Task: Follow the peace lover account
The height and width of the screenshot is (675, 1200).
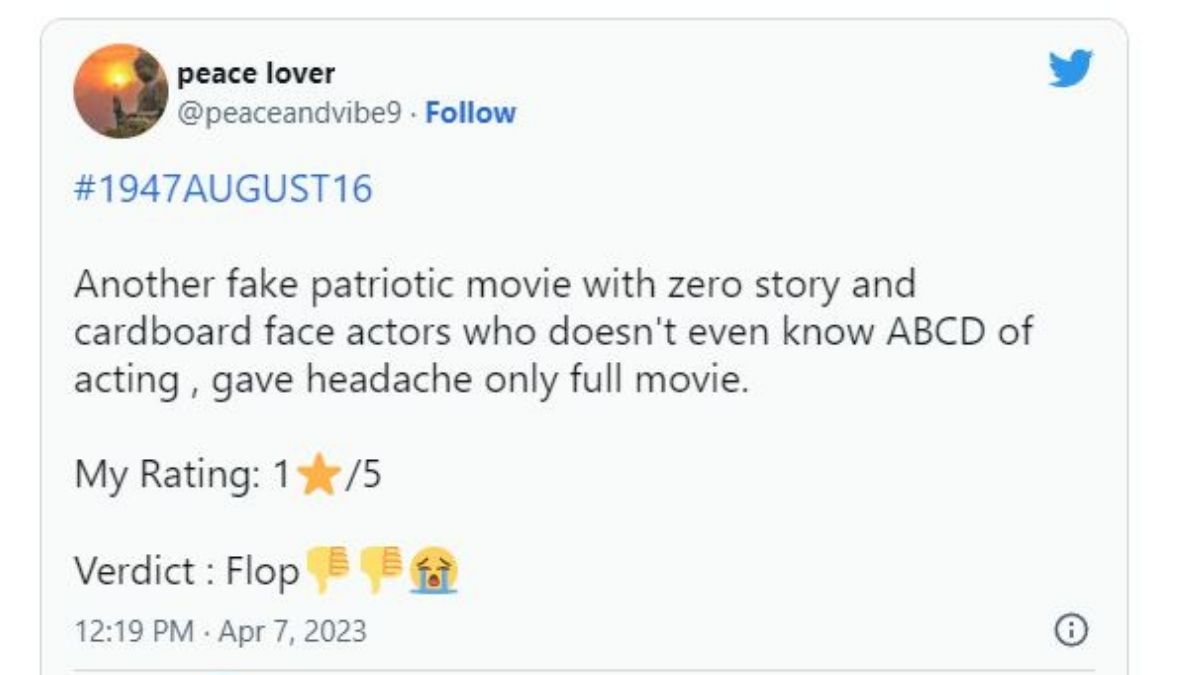Action: pos(470,112)
